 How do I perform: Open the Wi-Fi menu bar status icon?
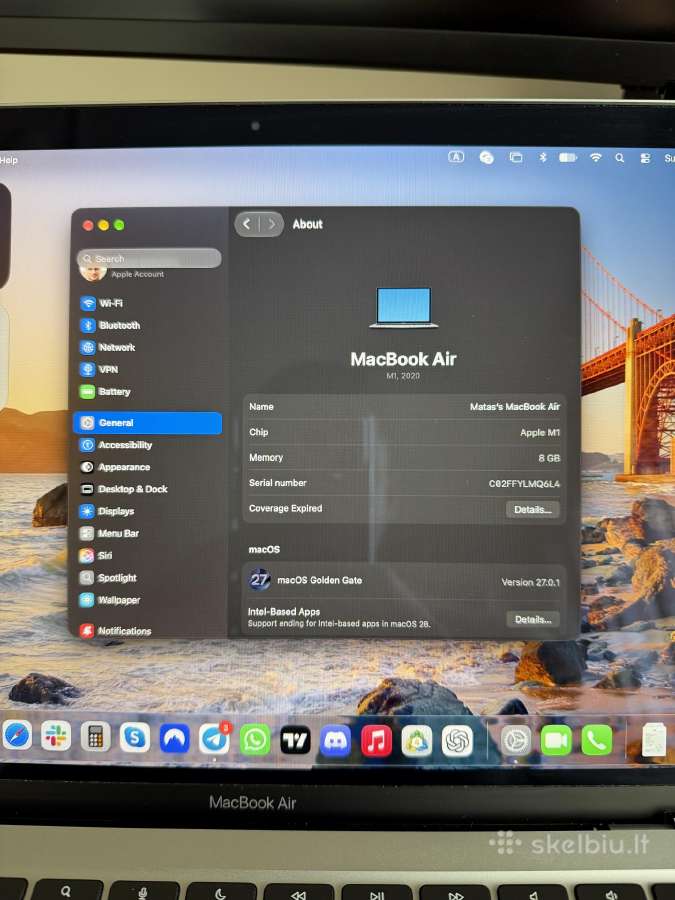pyautogui.click(x=596, y=157)
